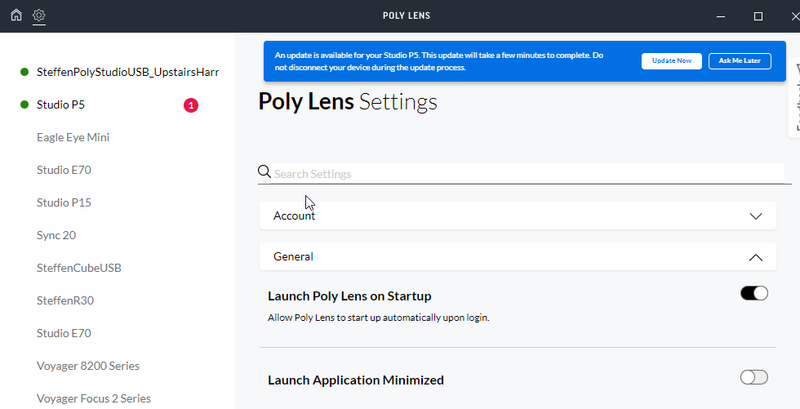Viewport: 800px width, 409px height.
Task: Select SteffenPolyStudioUSB_UpstairsHarr device
Action: coord(128,72)
